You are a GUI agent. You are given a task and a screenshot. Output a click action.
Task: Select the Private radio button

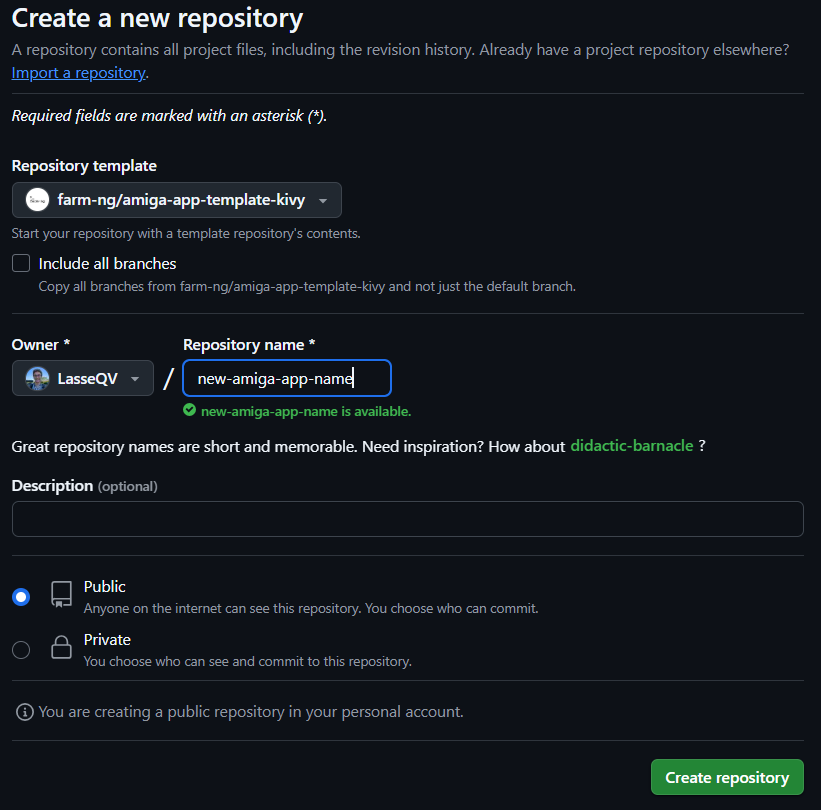(x=21, y=650)
